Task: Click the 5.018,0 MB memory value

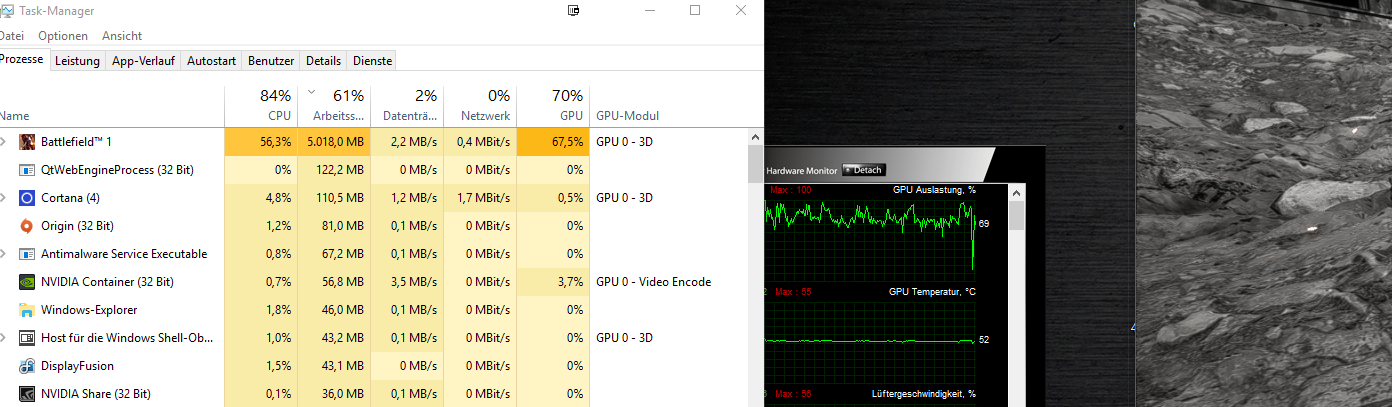Action: click(336, 142)
